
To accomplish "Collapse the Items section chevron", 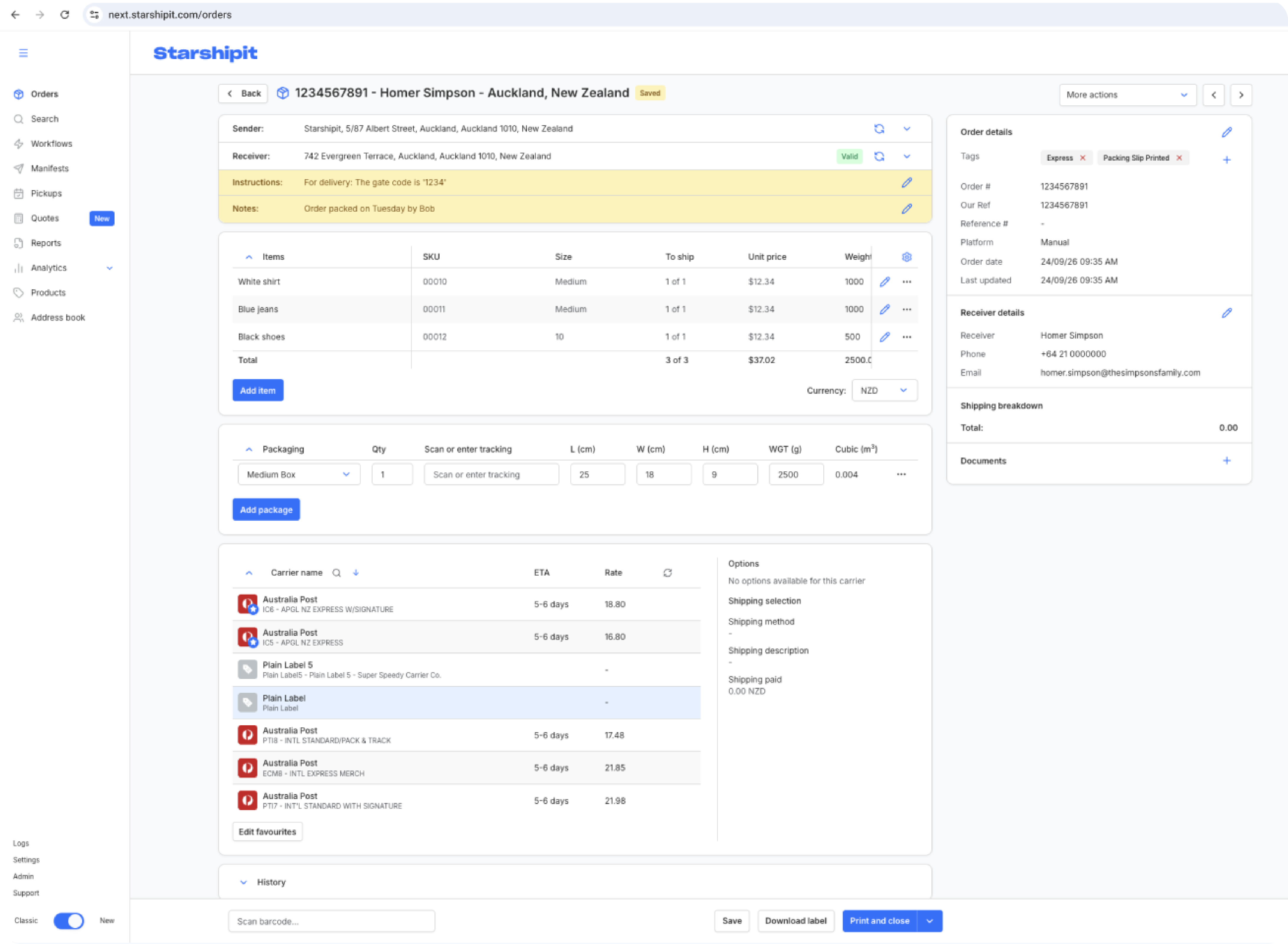I will (249, 257).
